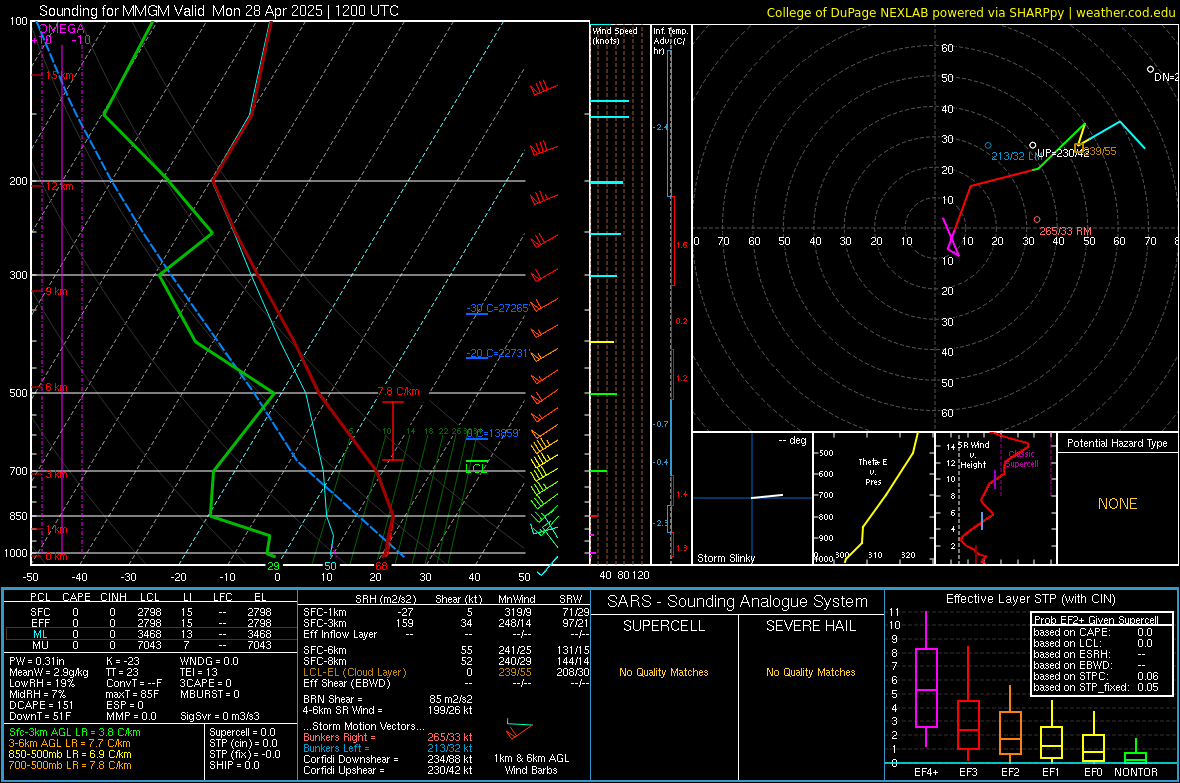The height and width of the screenshot is (783, 1180).
Task: Click the 'TEI = 13' value
Action: click(199, 672)
